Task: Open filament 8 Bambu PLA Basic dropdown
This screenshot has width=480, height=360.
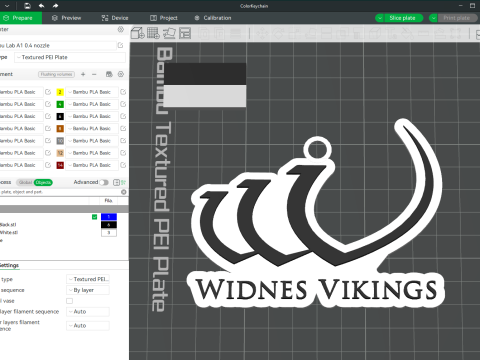Action: tap(92, 128)
